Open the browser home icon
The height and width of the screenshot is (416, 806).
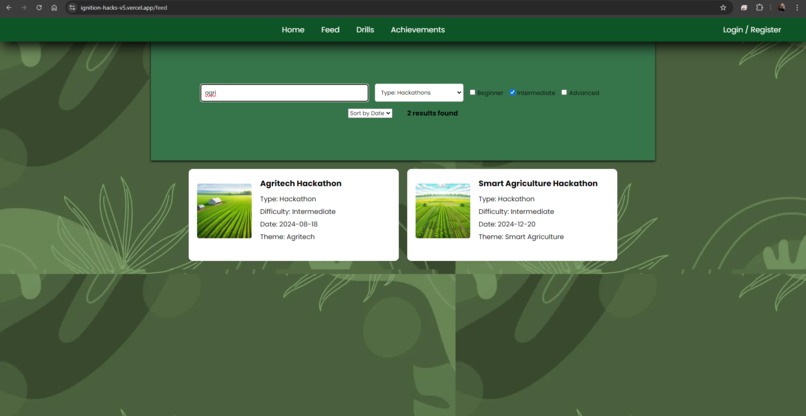click(54, 8)
